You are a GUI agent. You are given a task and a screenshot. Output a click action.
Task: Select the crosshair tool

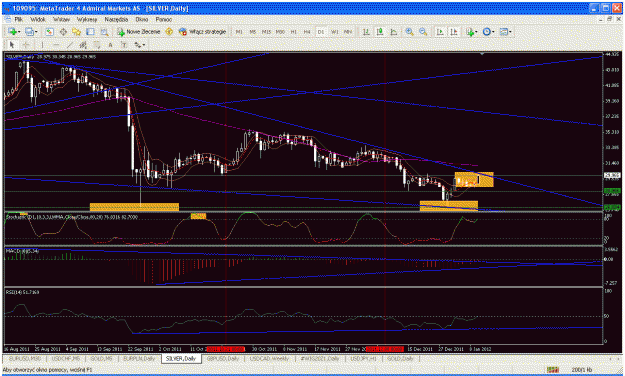(x=26, y=45)
